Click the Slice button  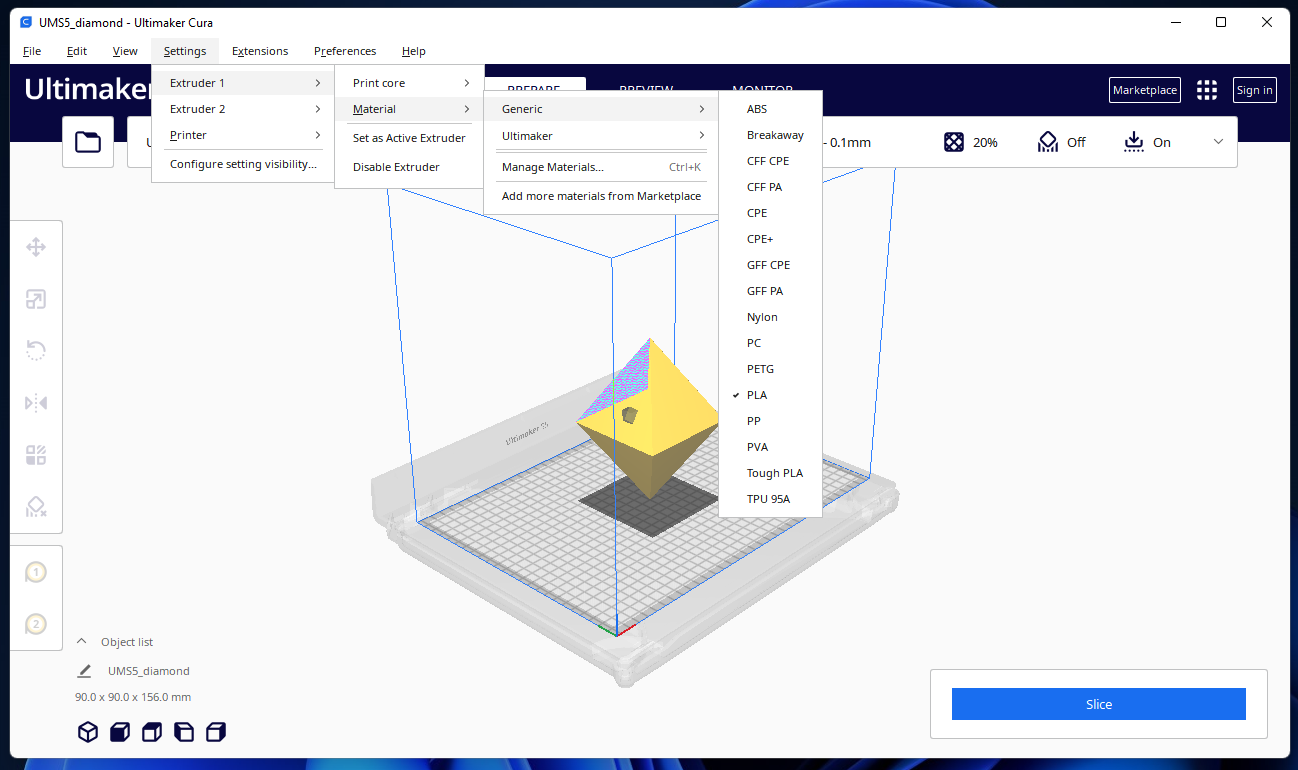(x=1099, y=704)
